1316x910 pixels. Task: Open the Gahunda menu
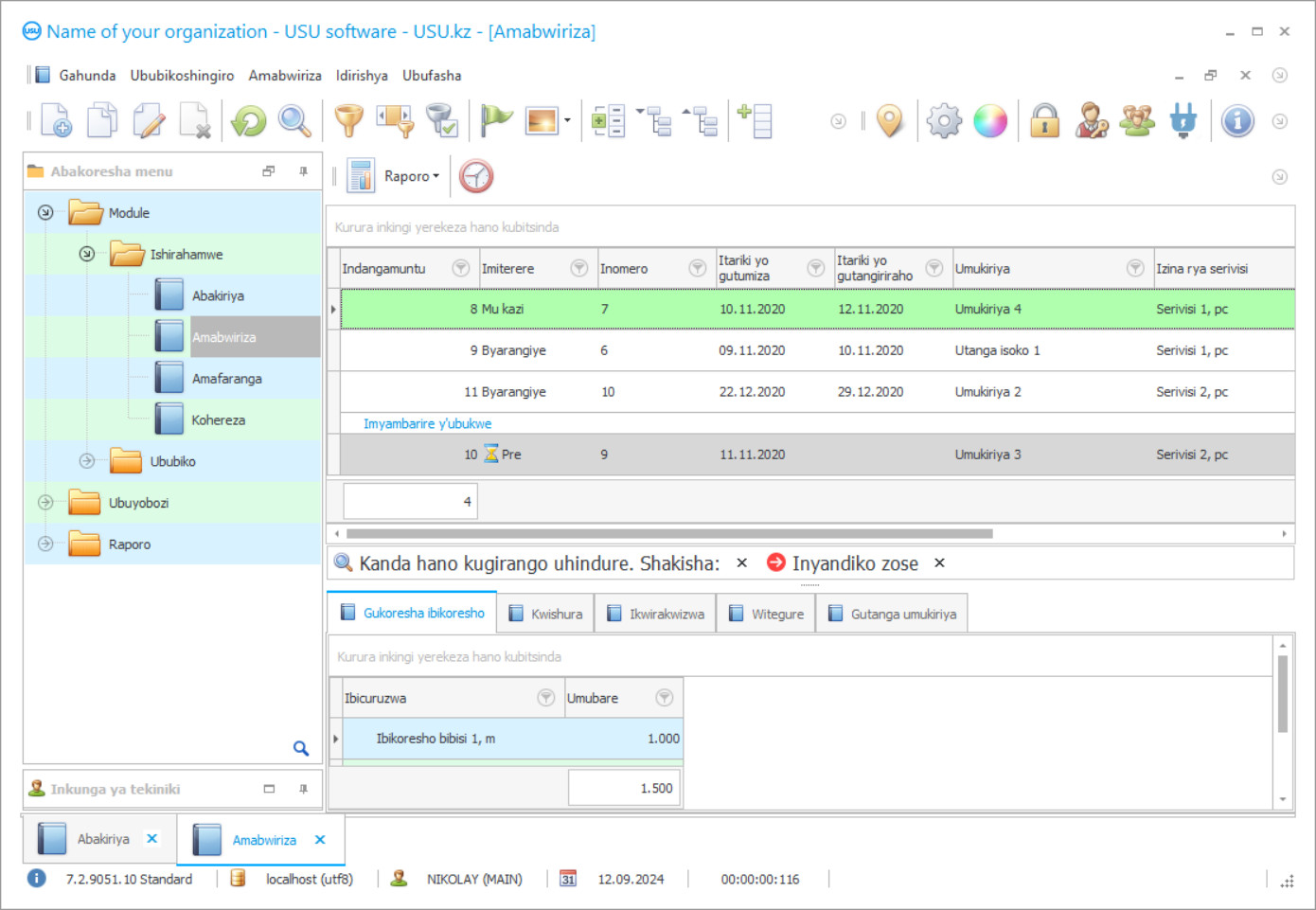coord(87,76)
